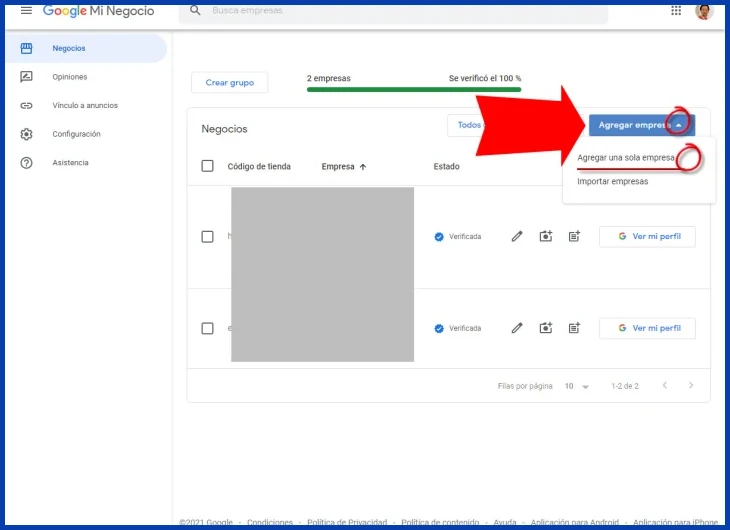
Task: Click the account profile avatar
Action: click(x=704, y=11)
